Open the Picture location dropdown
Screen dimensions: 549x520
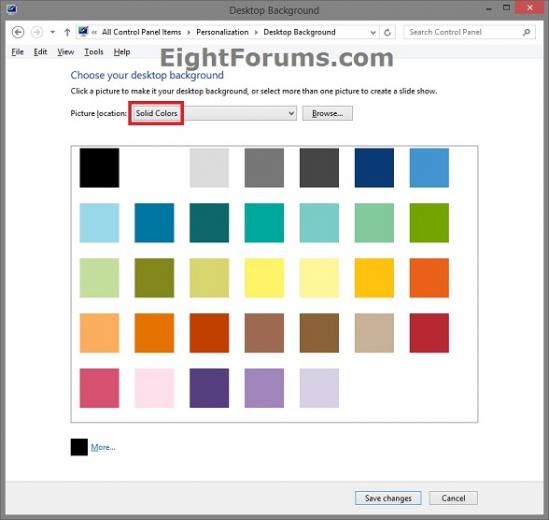click(x=214, y=113)
